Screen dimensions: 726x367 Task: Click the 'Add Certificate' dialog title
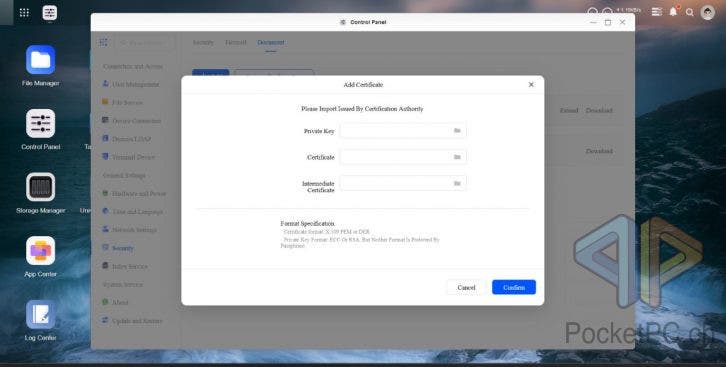coord(363,85)
